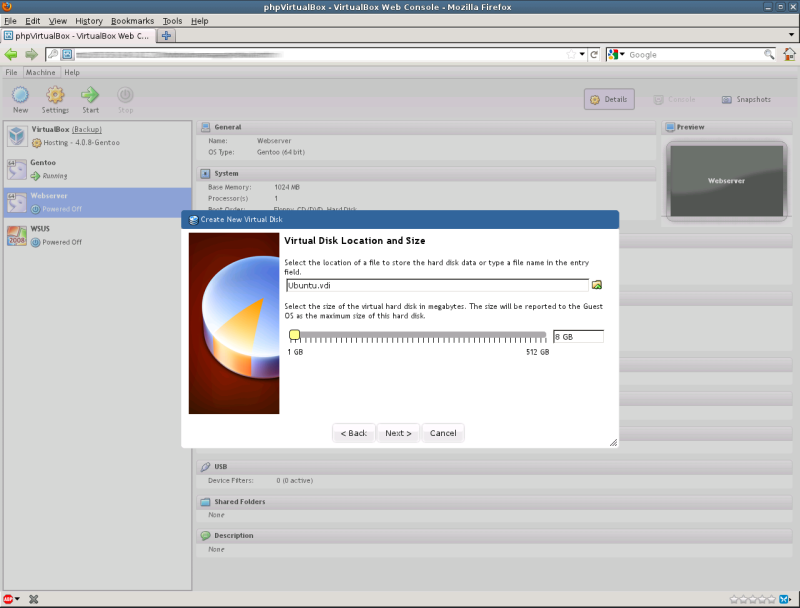Click the Stop power icon
This screenshot has height=608, width=800.
125,95
